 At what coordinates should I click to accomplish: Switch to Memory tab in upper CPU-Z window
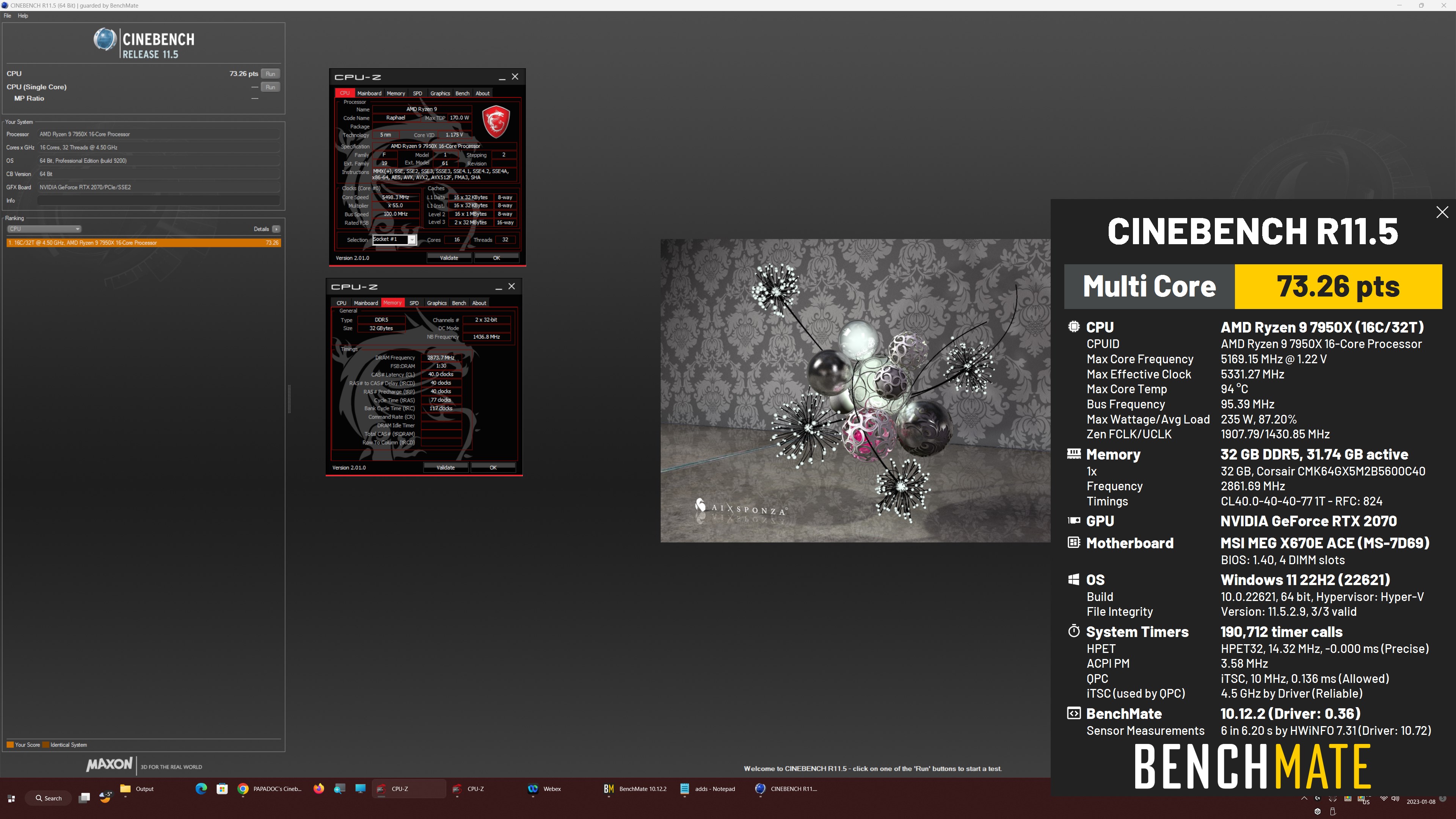click(395, 93)
